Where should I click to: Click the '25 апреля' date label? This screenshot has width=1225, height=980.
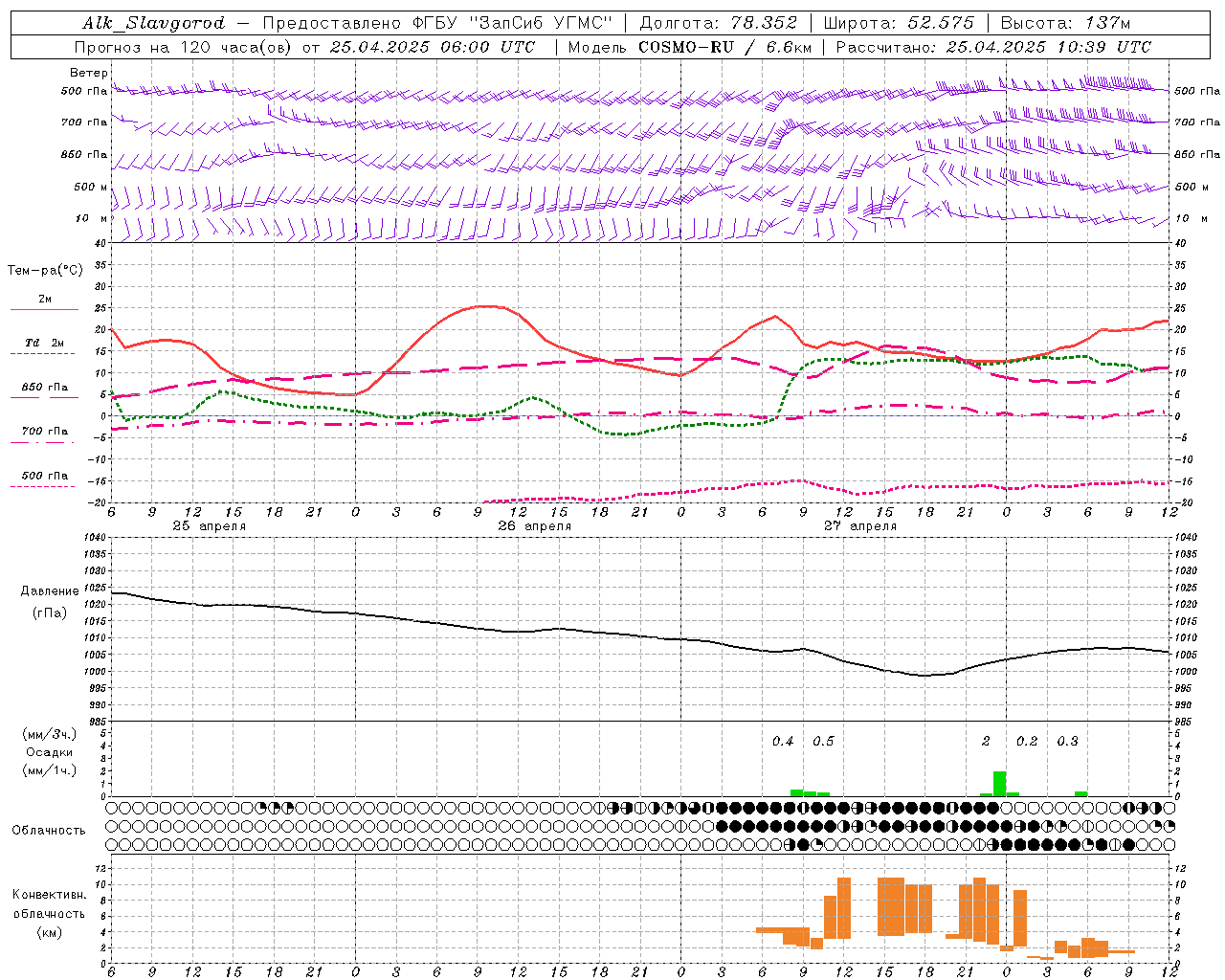tap(209, 526)
